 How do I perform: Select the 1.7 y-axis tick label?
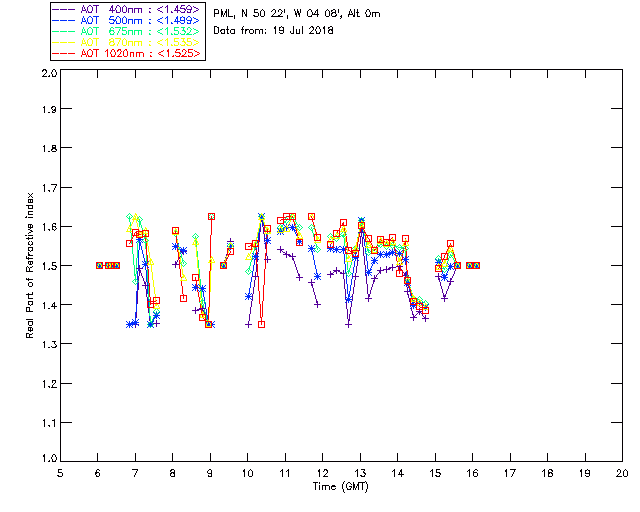[49, 188]
